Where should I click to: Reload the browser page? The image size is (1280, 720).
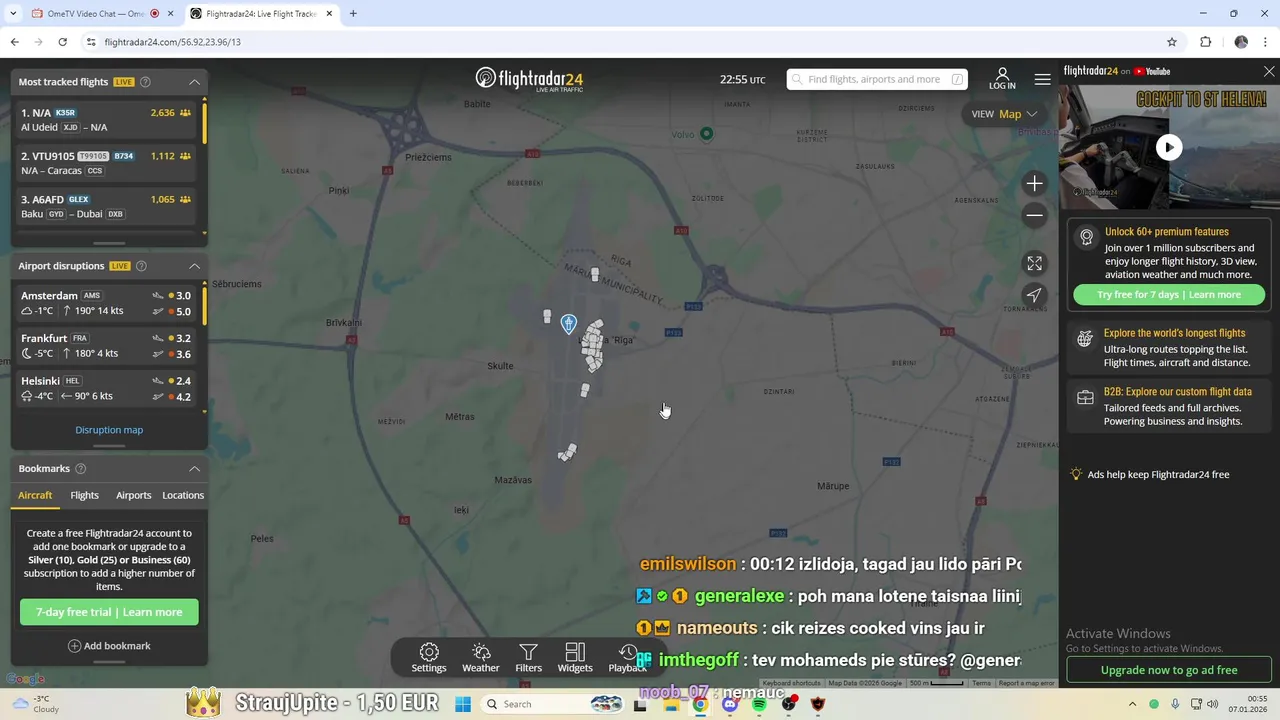click(x=62, y=42)
